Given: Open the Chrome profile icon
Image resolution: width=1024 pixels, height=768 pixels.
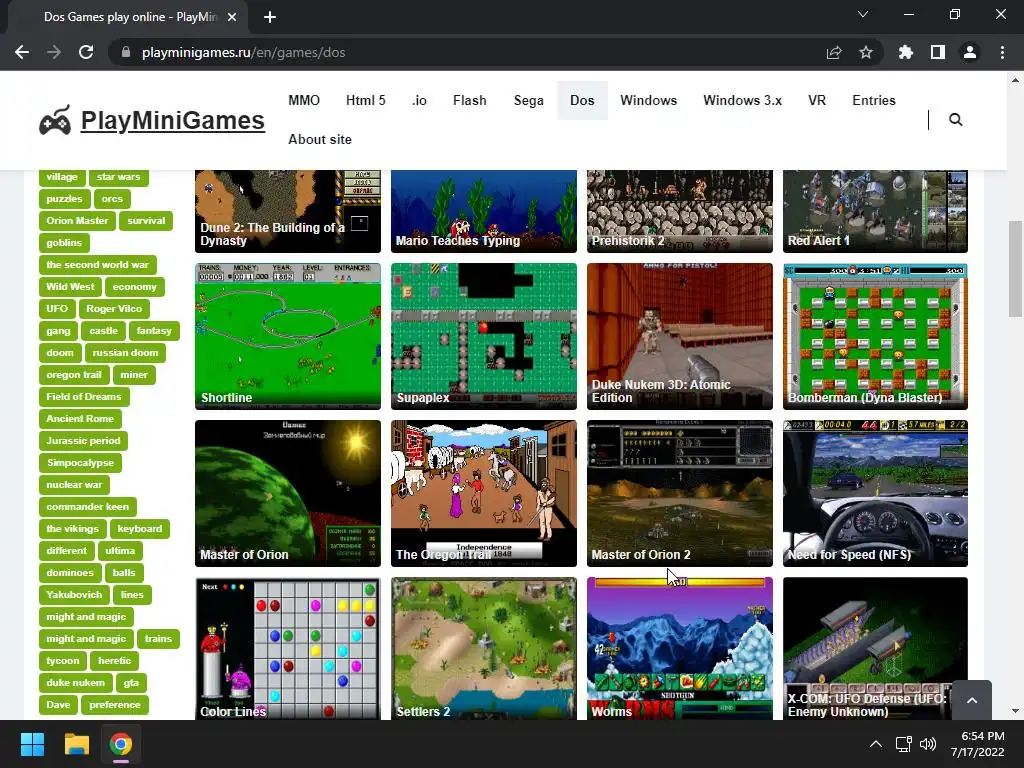Looking at the screenshot, I should 970,52.
